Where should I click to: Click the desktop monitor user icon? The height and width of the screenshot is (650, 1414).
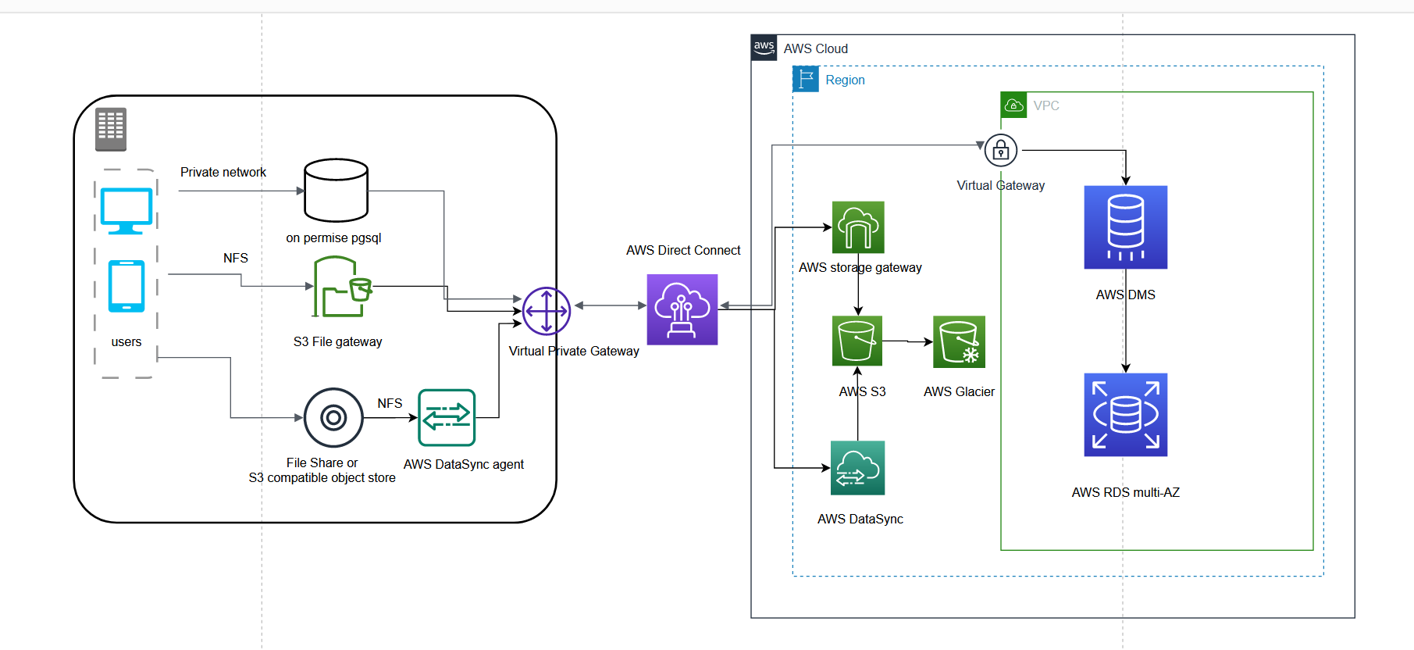[x=126, y=210]
